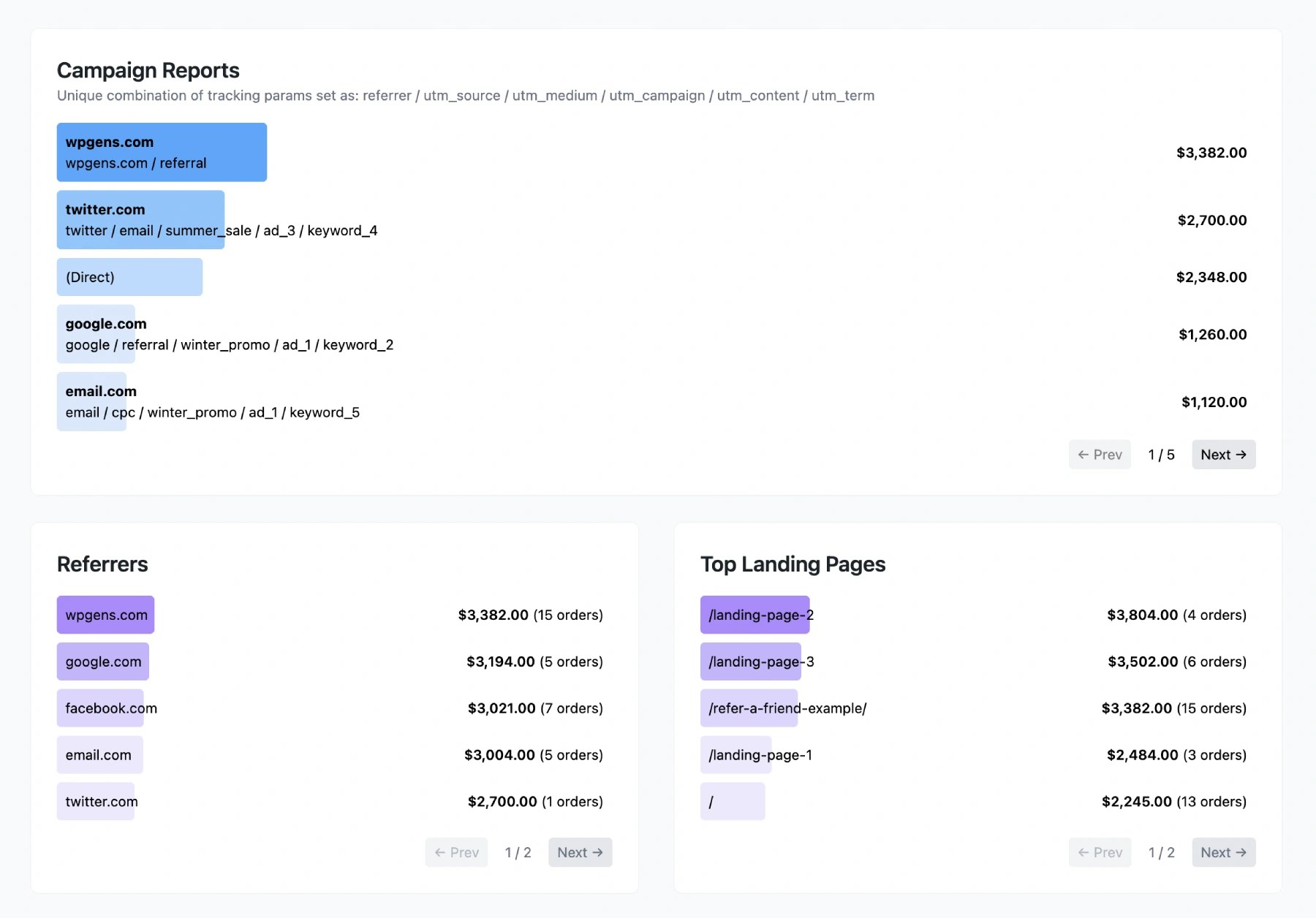Viewport: 1316px width, 918px height.
Task: Click Prev in the Referrers panel
Action: [455, 851]
